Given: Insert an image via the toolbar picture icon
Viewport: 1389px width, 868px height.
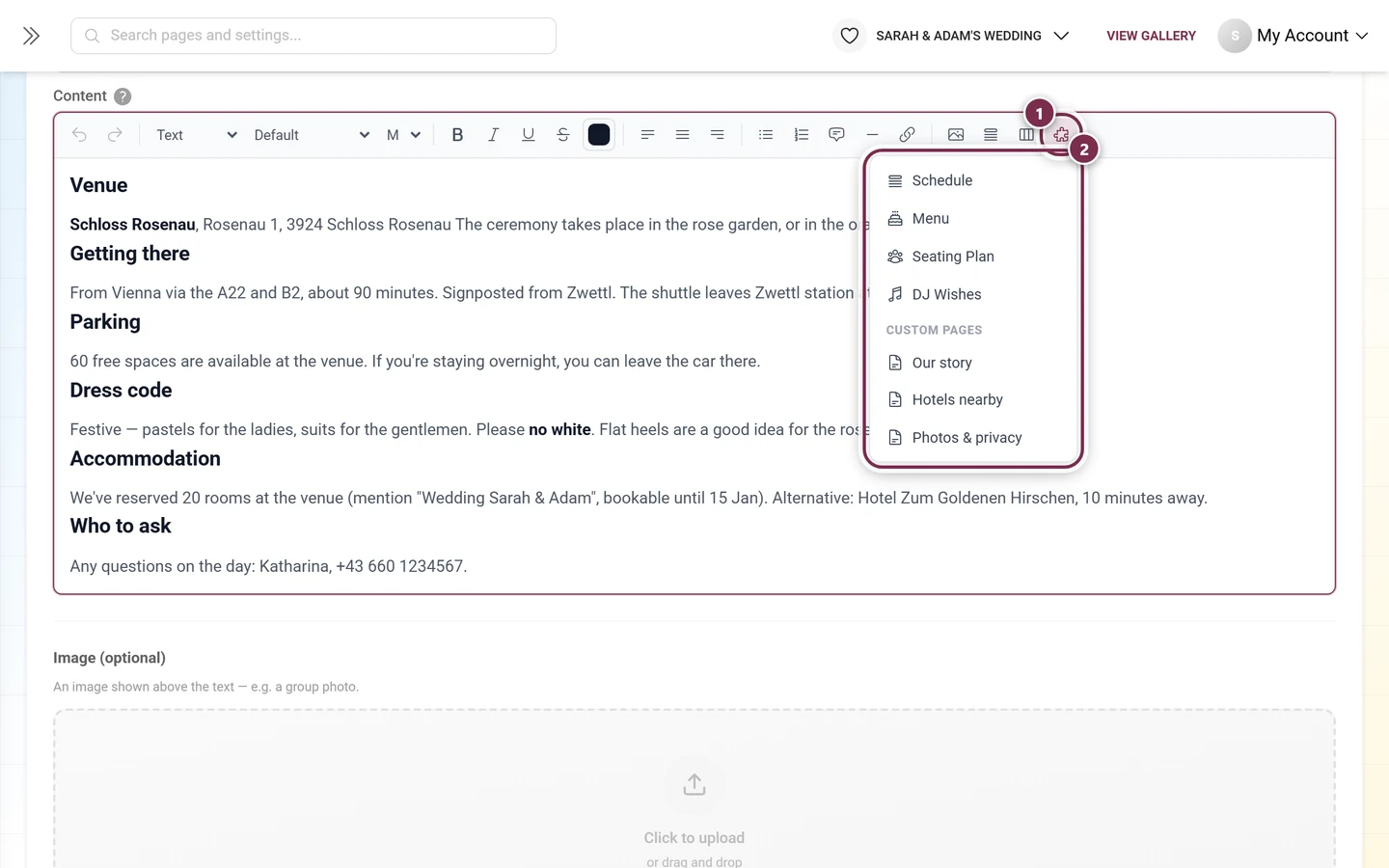Looking at the screenshot, I should pos(956,135).
